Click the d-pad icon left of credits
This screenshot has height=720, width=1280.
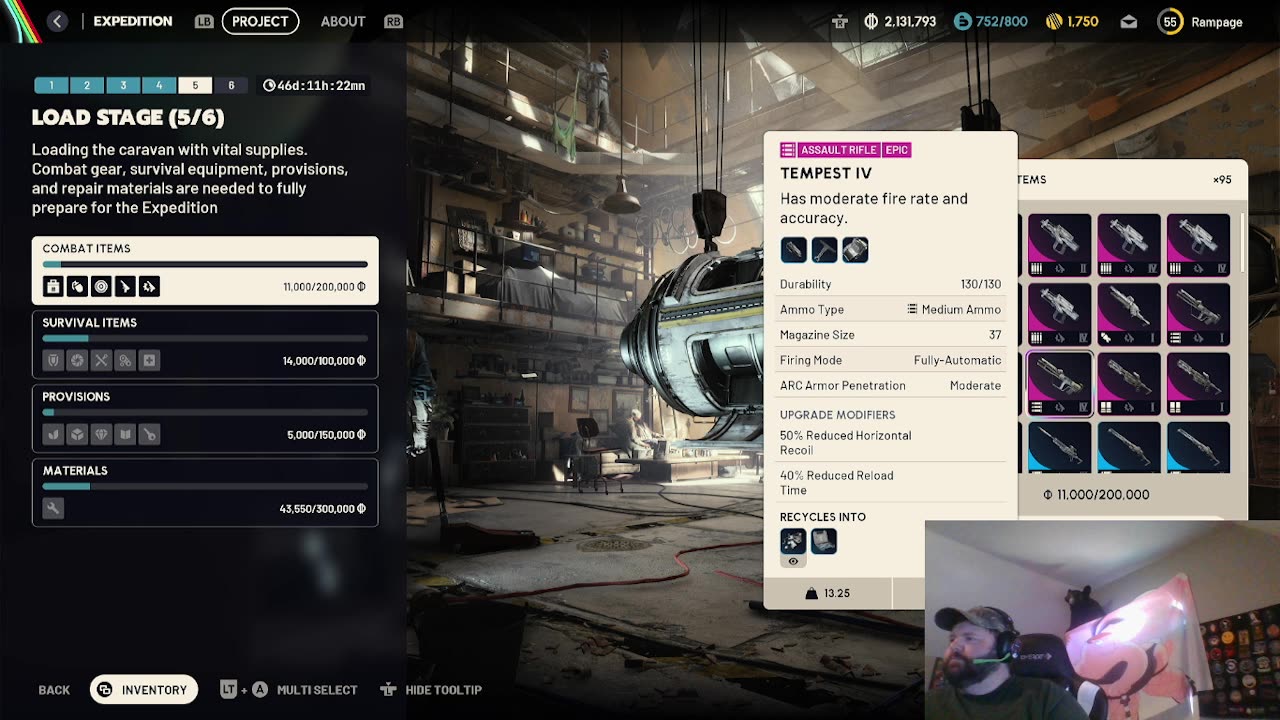840,22
